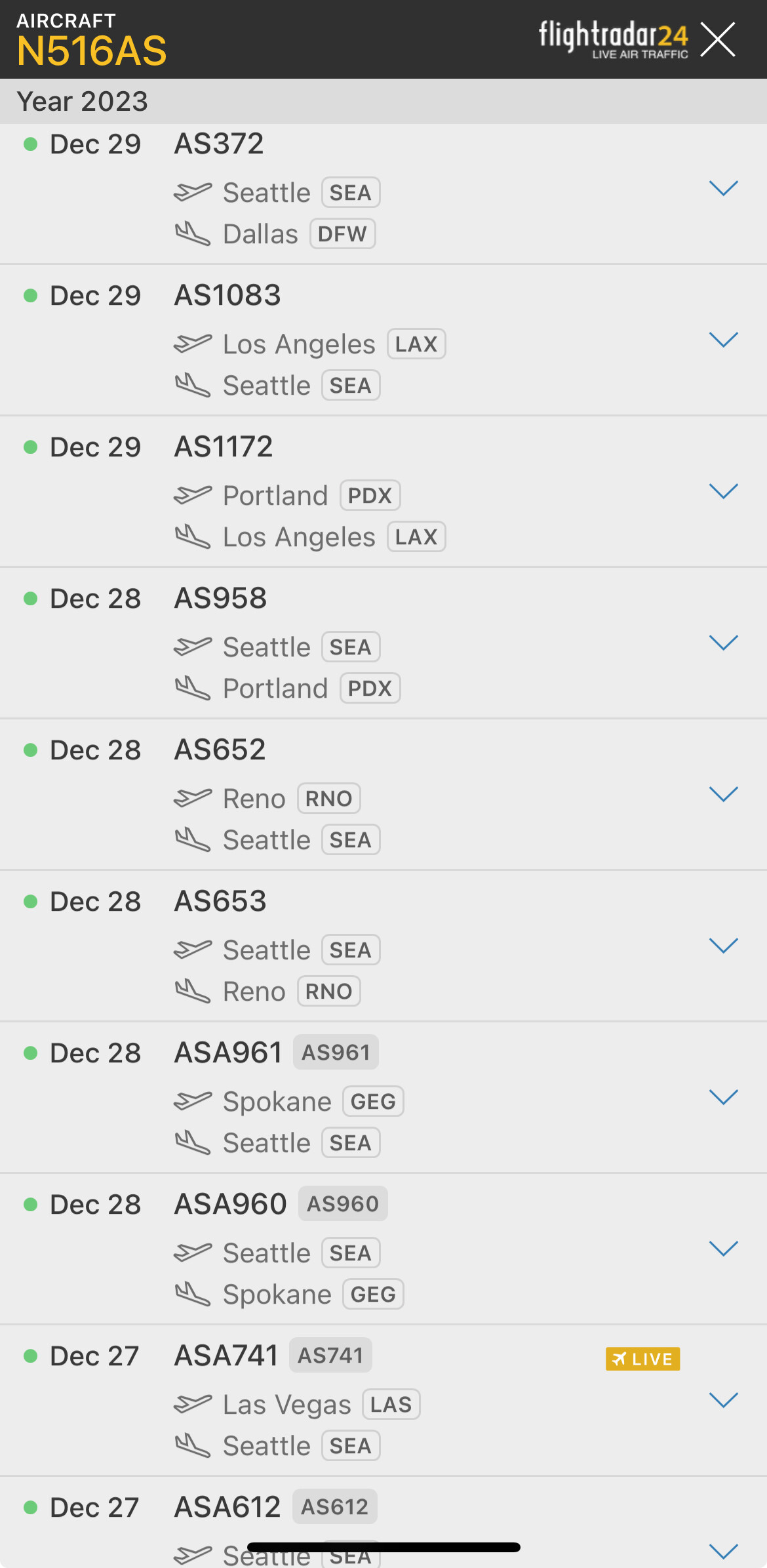Tap the PDX code on flight AS1172
767x1568 pixels.
(x=370, y=496)
